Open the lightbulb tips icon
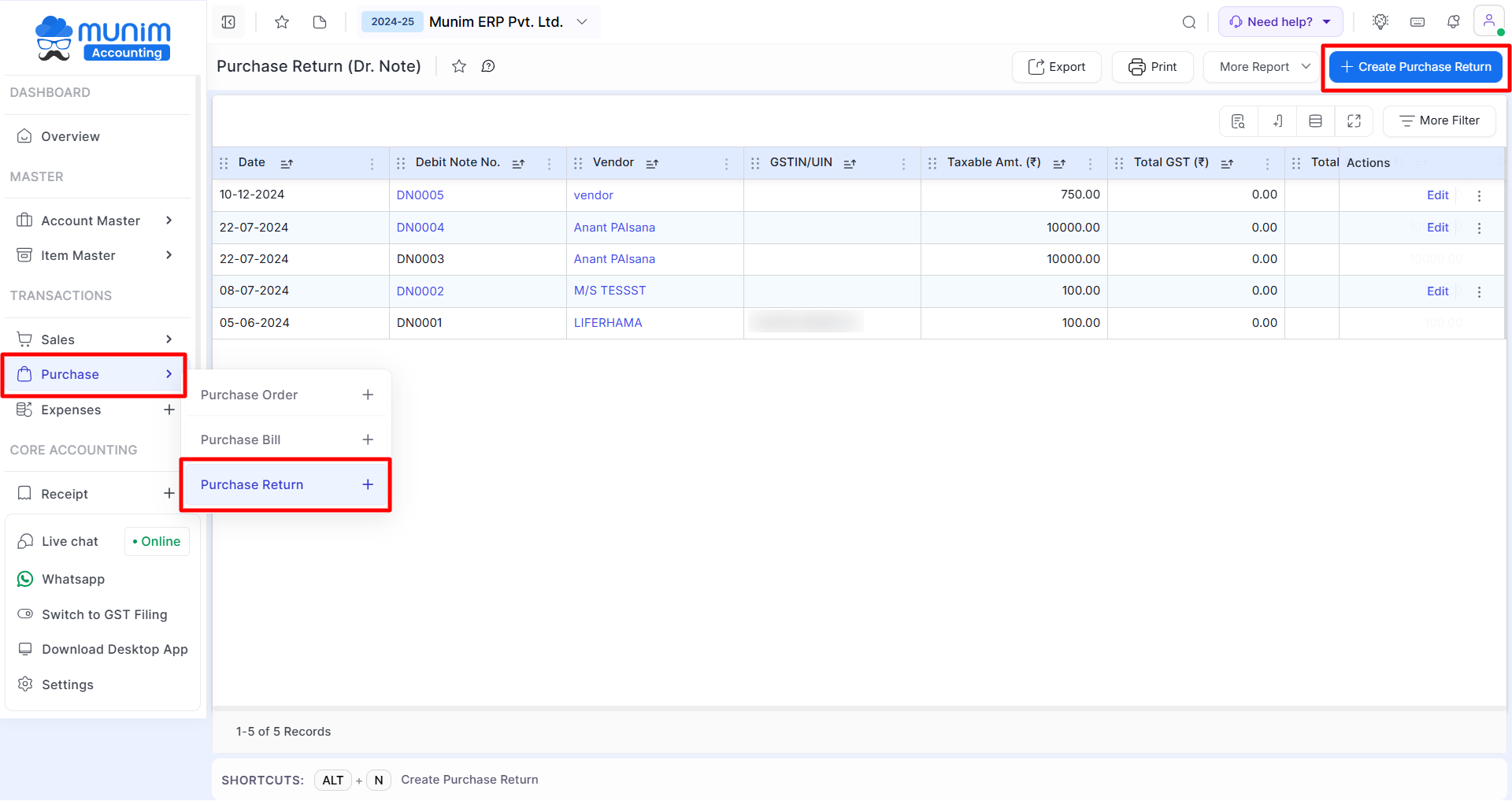The height and width of the screenshot is (801, 1512). coord(1380,22)
